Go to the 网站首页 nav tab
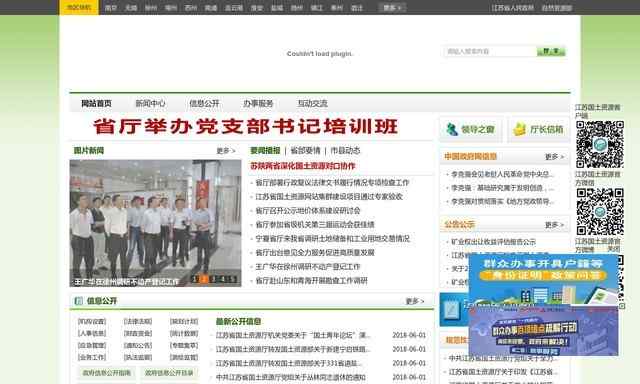Screen dimensions: 640x384 tap(96, 104)
